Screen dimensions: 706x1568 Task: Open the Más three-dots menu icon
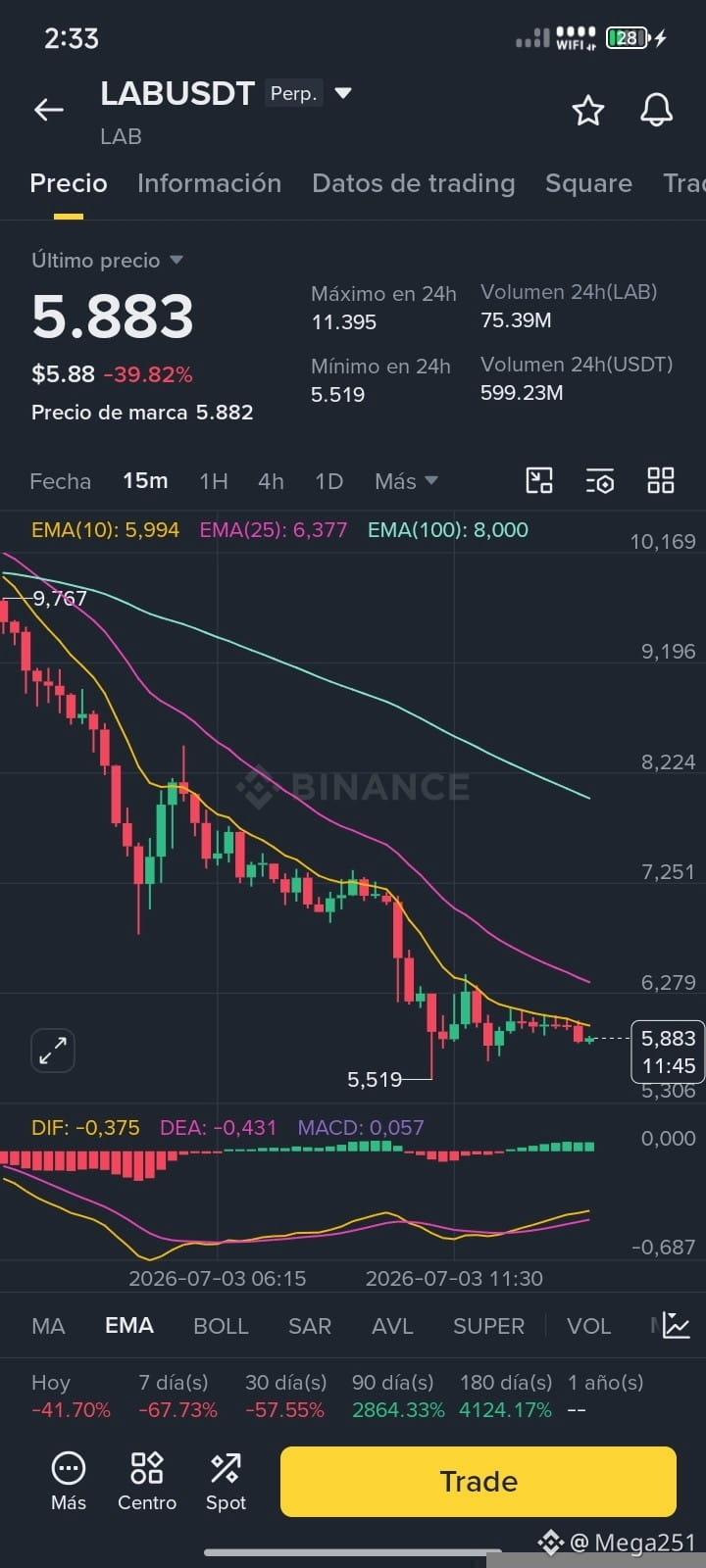click(x=69, y=1481)
